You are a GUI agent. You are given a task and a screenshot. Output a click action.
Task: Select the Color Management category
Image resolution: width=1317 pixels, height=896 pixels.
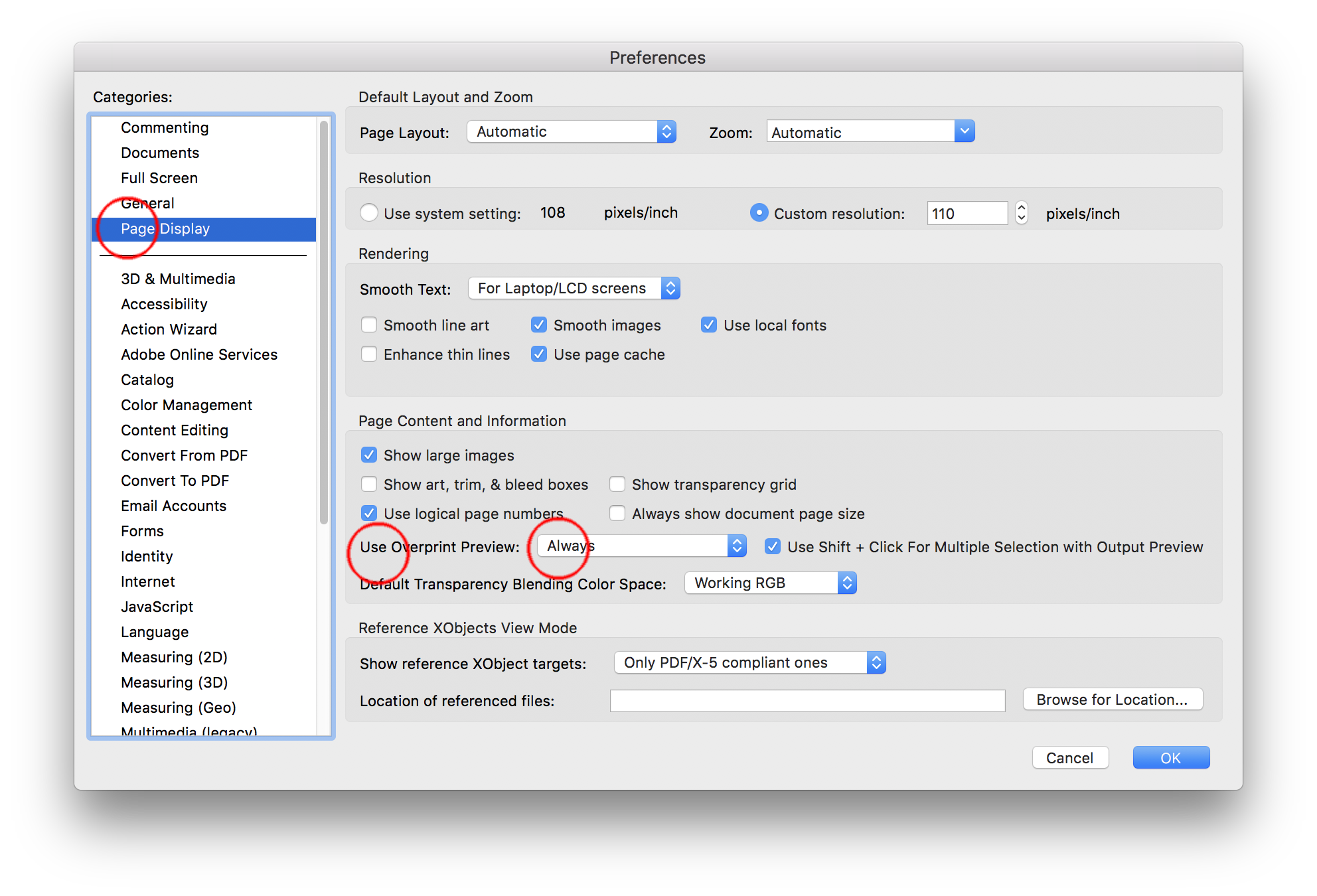click(187, 405)
